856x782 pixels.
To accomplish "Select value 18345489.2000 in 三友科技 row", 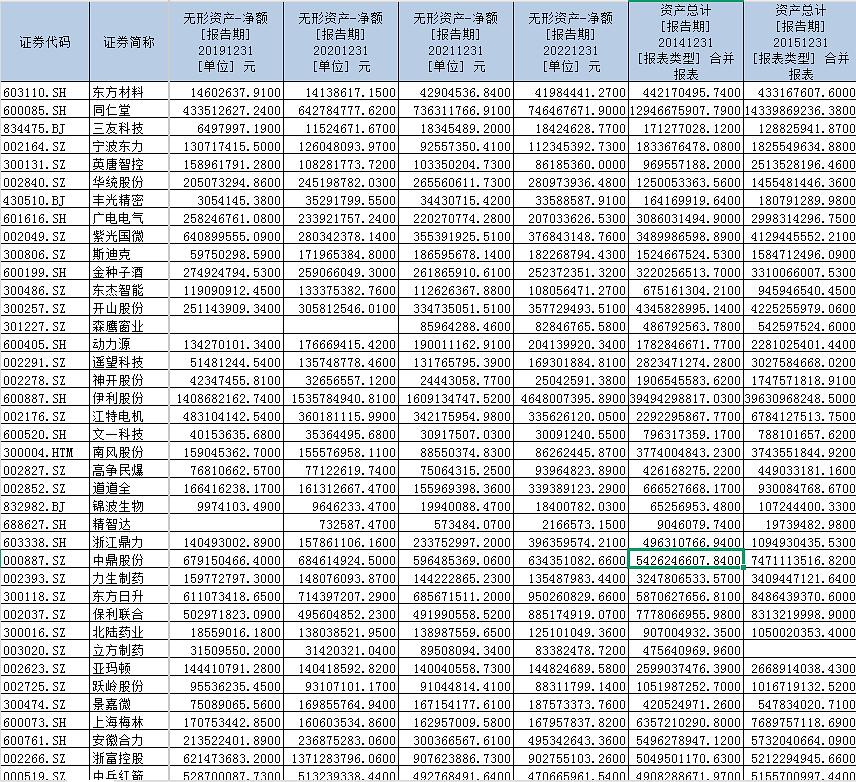I will [456, 128].
